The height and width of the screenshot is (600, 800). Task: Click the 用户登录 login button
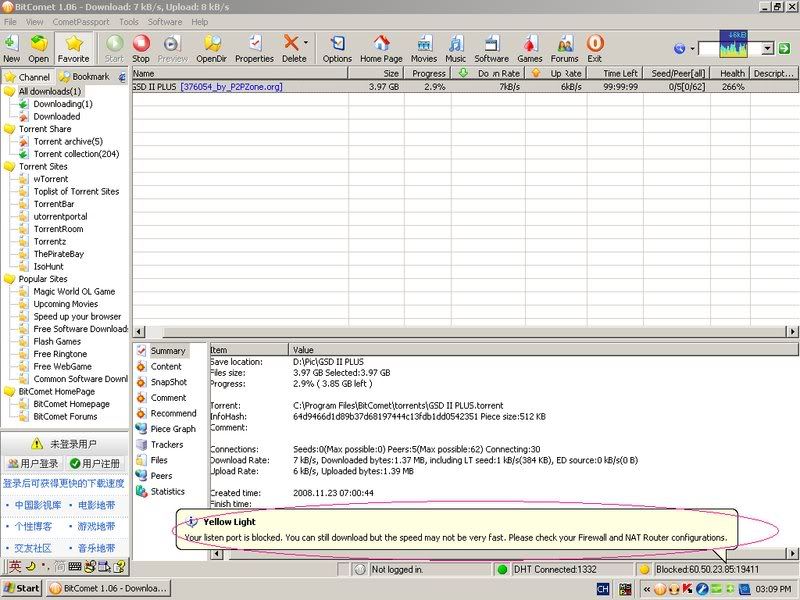coord(33,464)
